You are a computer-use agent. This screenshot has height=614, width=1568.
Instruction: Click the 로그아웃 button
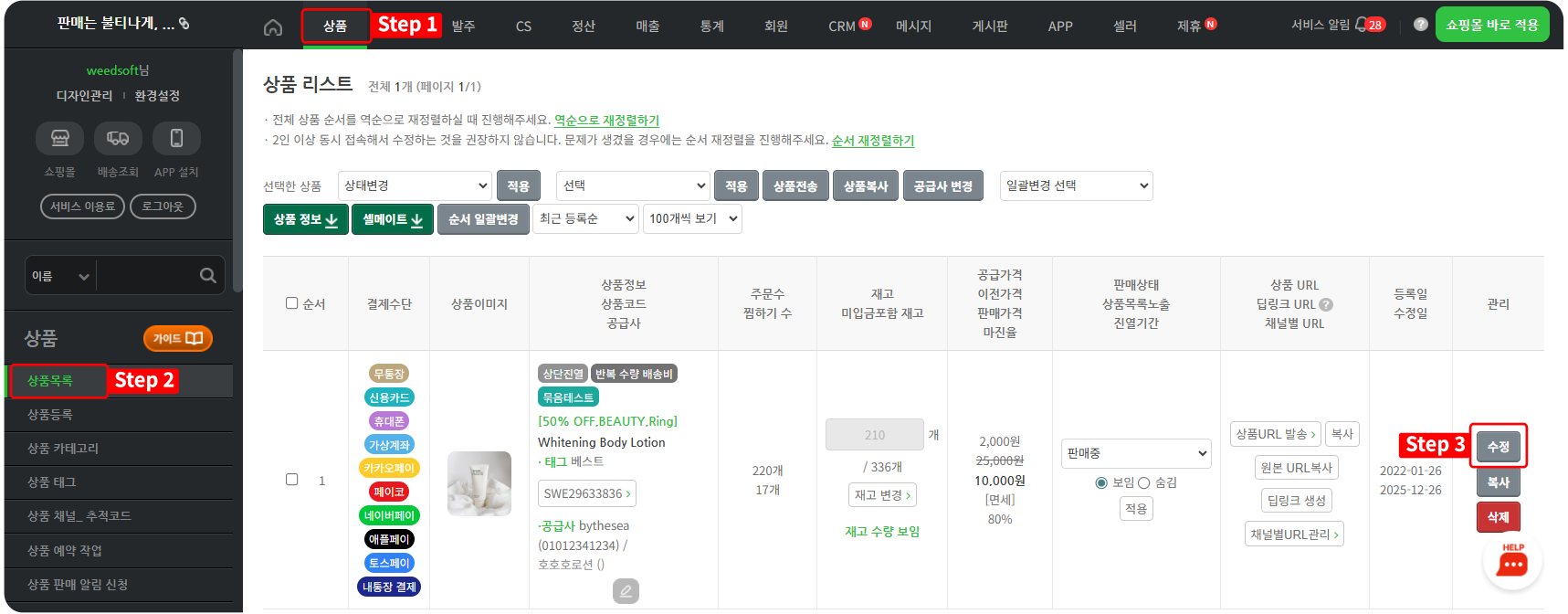click(x=163, y=206)
